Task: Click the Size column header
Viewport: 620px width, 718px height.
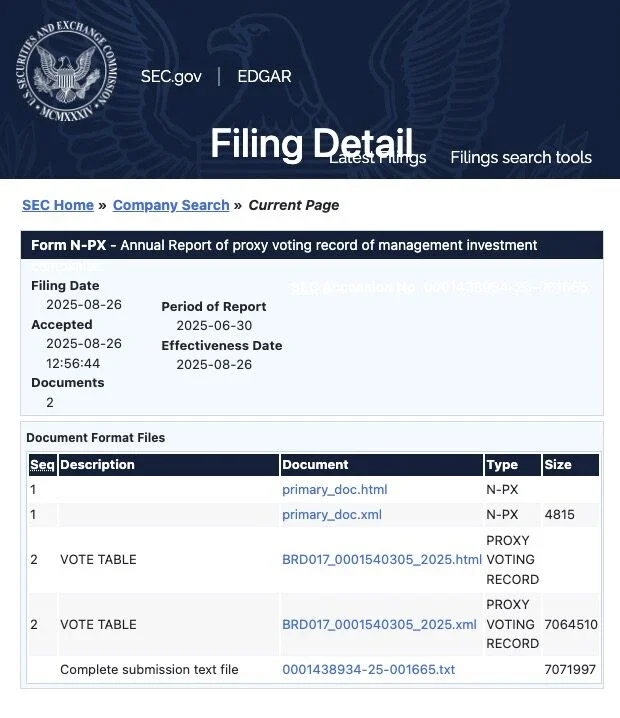Action: [557, 465]
